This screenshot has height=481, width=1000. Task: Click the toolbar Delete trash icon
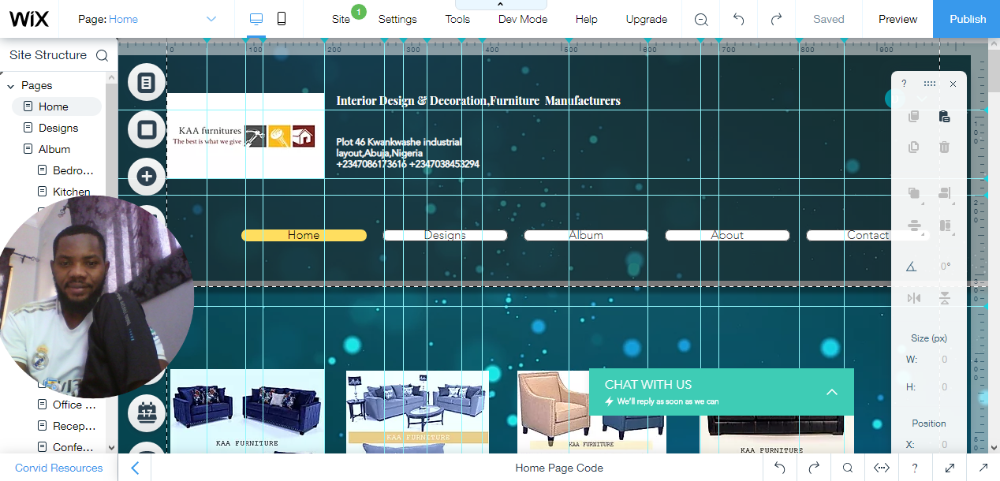coord(945,147)
